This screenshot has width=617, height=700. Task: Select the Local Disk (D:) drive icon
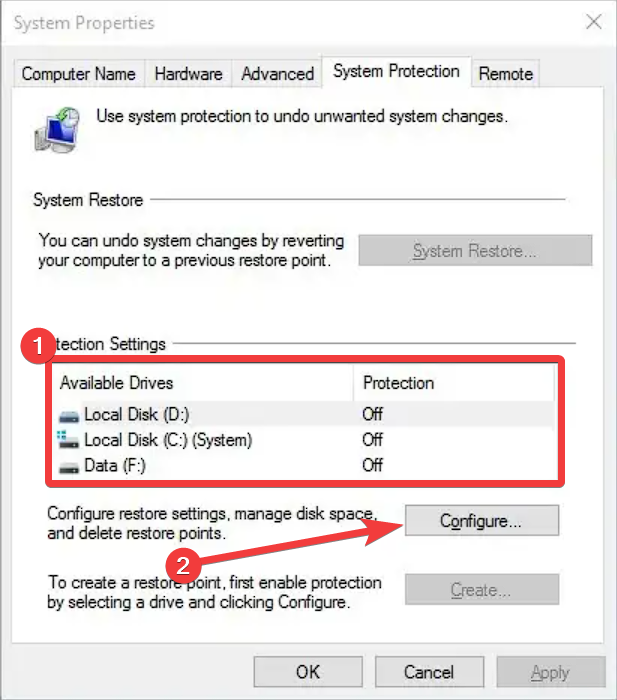coord(70,414)
